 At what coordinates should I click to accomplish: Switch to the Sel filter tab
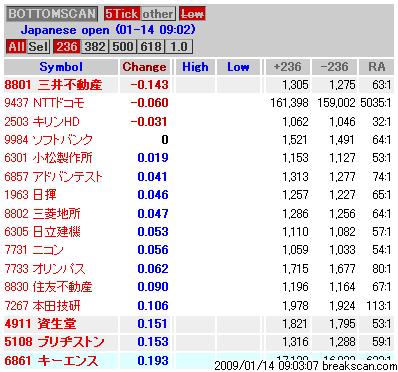(x=38, y=46)
